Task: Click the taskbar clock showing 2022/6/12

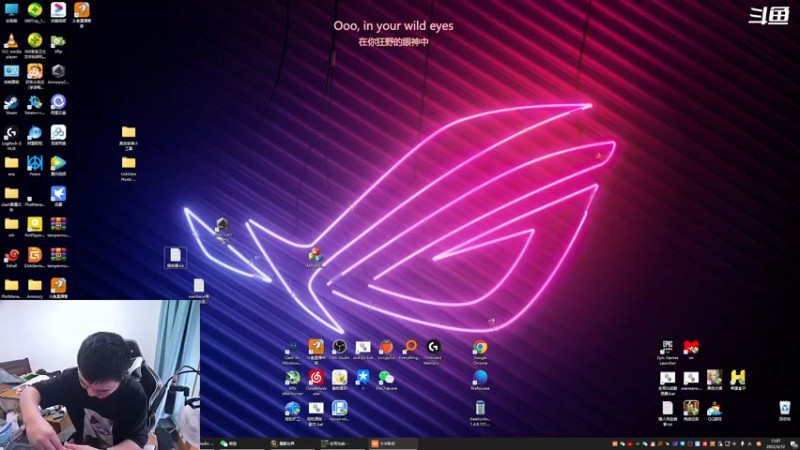Action: click(776, 443)
